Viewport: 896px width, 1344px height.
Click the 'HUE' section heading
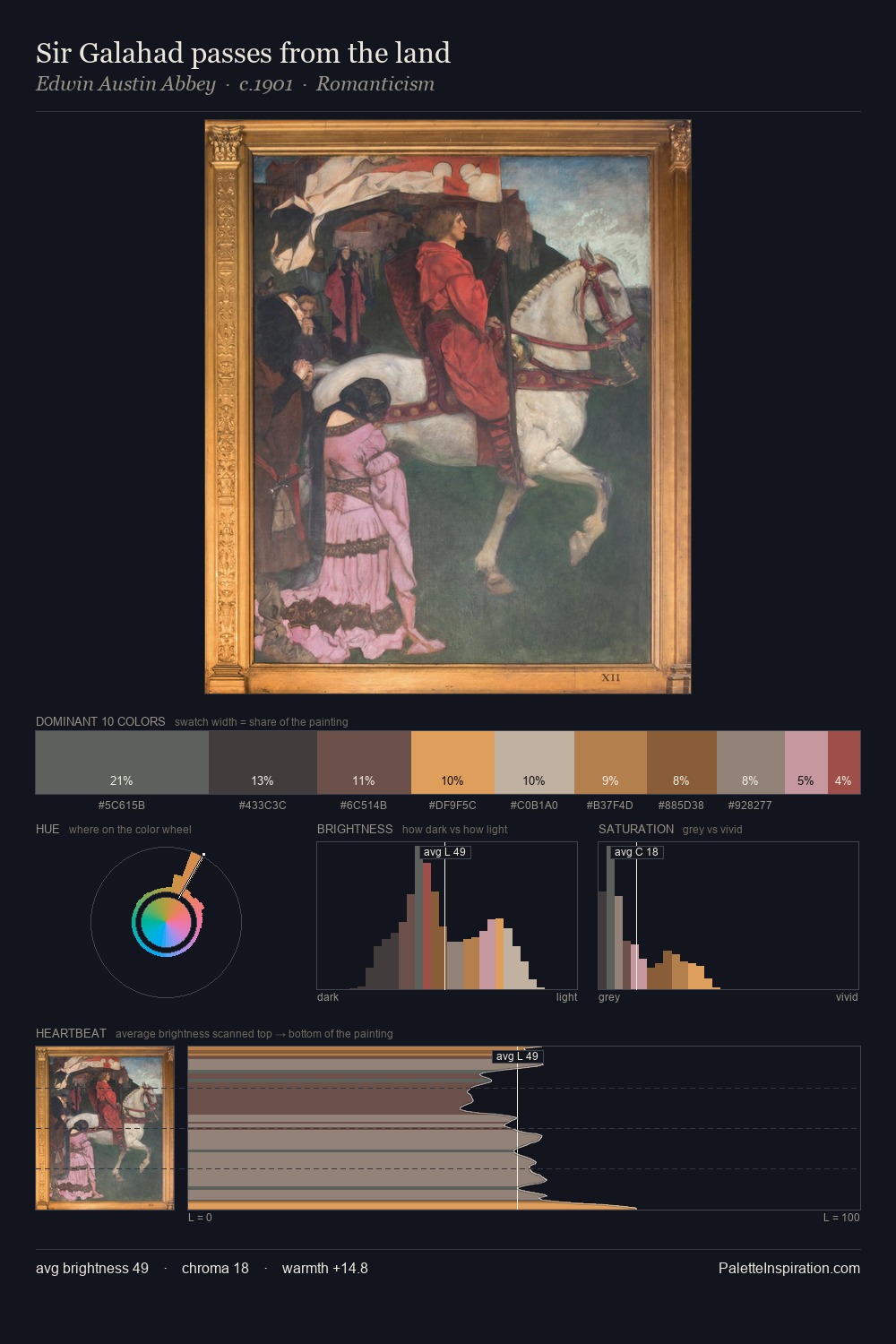click(x=47, y=829)
